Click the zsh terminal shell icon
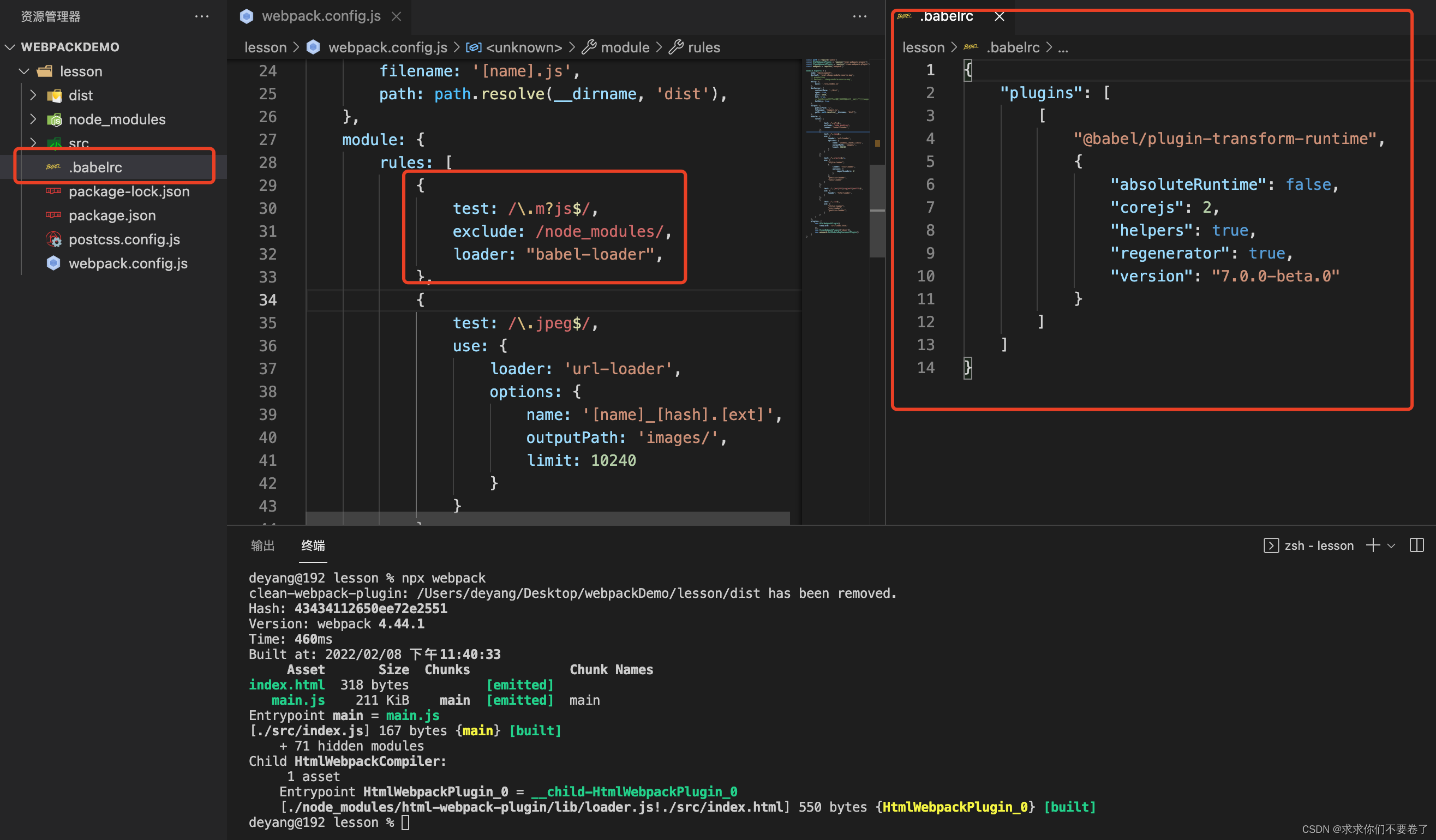Image resolution: width=1436 pixels, height=840 pixels. point(1271,545)
